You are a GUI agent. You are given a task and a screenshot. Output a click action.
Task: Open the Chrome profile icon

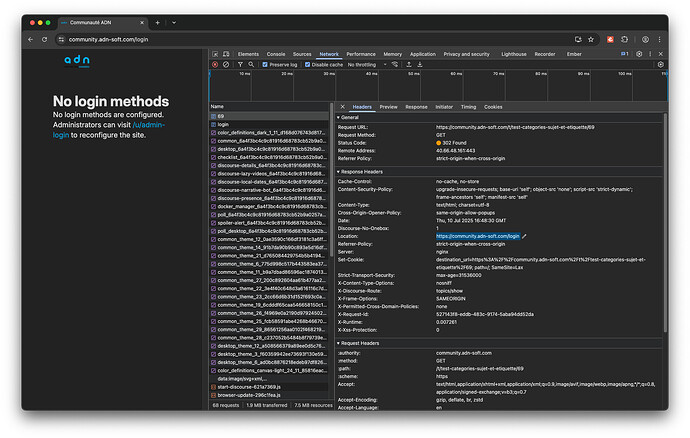click(645, 40)
